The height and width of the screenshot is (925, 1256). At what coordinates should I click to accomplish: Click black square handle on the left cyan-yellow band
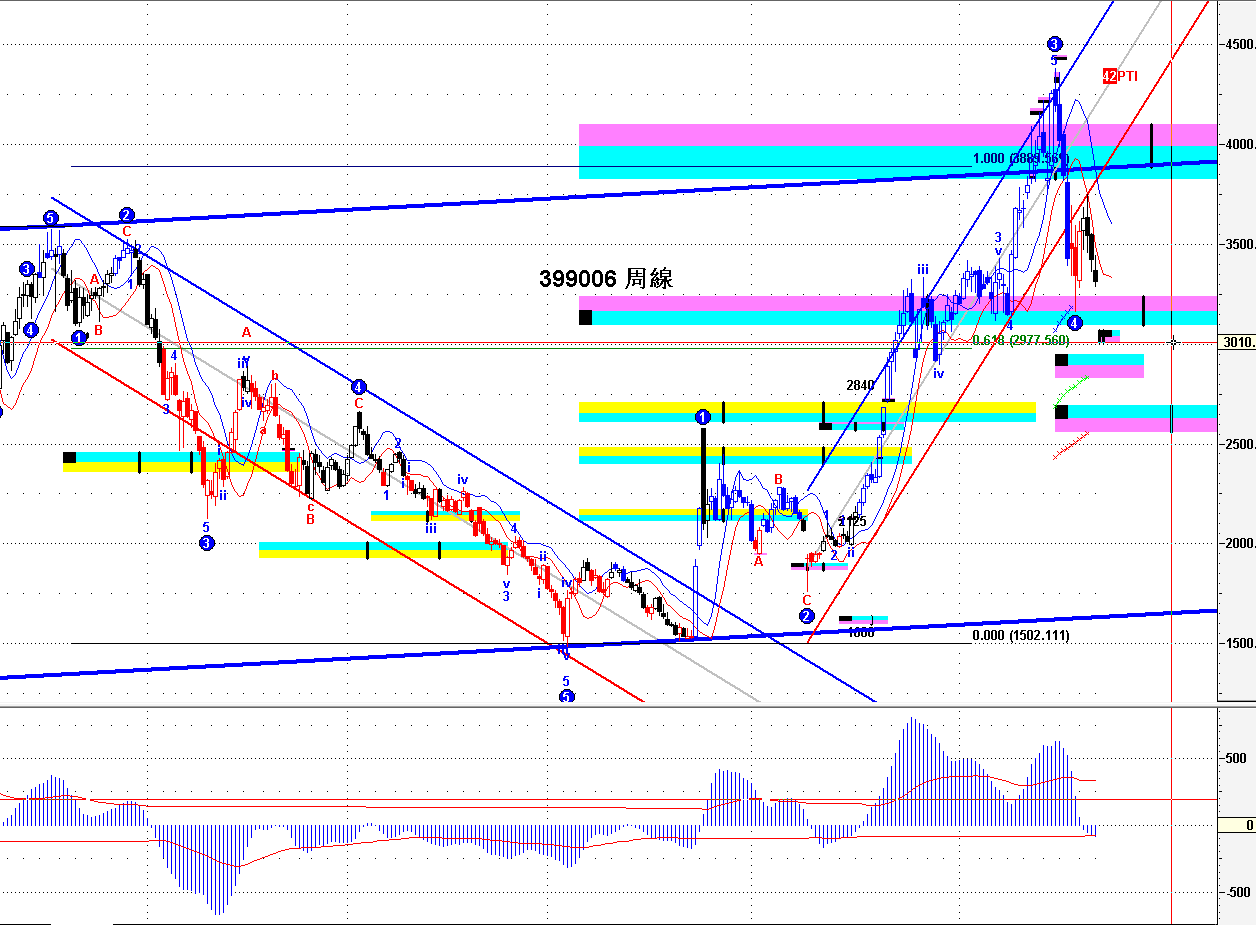(69, 458)
